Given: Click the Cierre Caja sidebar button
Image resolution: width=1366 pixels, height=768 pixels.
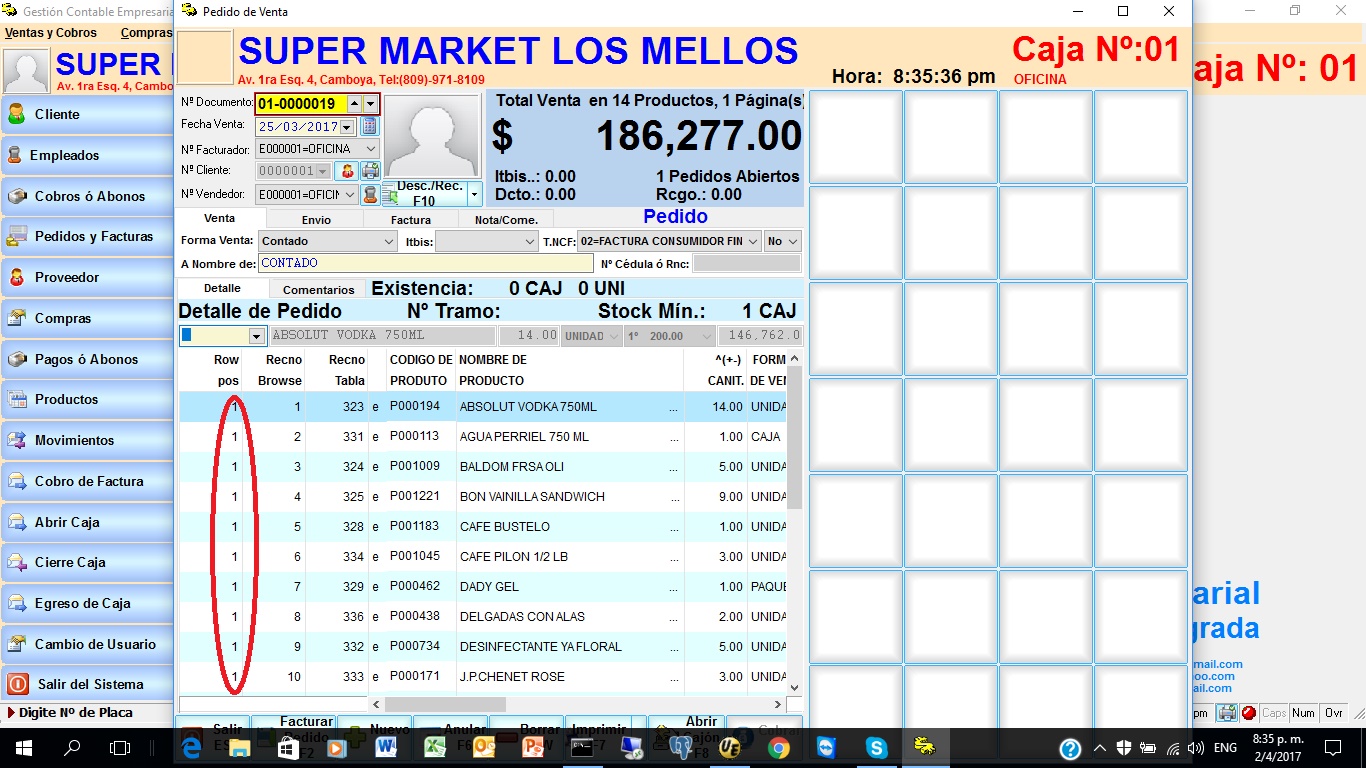Looking at the screenshot, I should (x=87, y=562).
